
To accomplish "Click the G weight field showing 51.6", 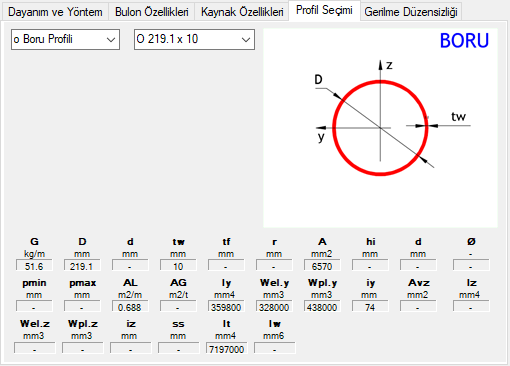I will click(x=34, y=266).
